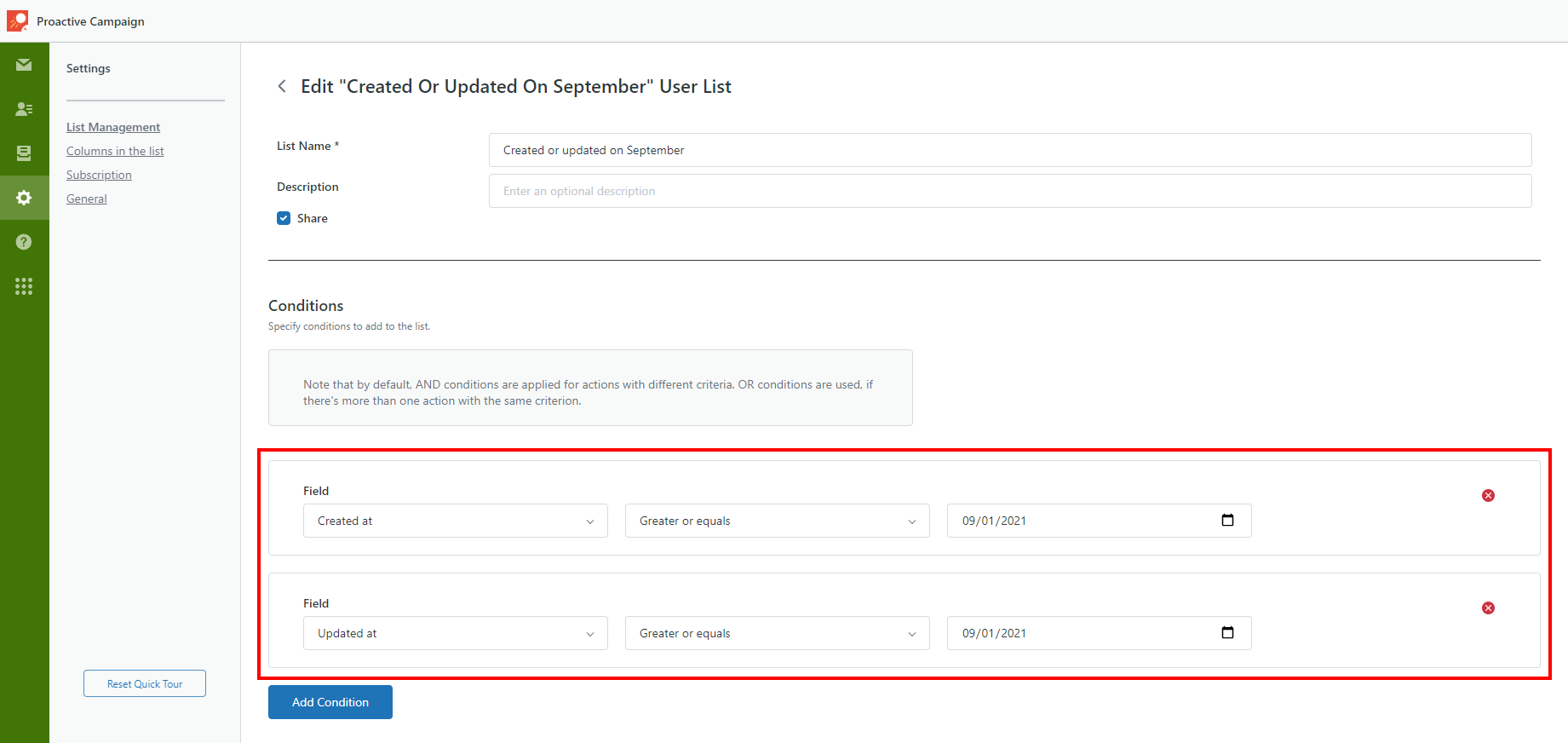Focus the List Name input field
The width and height of the screenshot is (1568, 743).
point(1010,150)
